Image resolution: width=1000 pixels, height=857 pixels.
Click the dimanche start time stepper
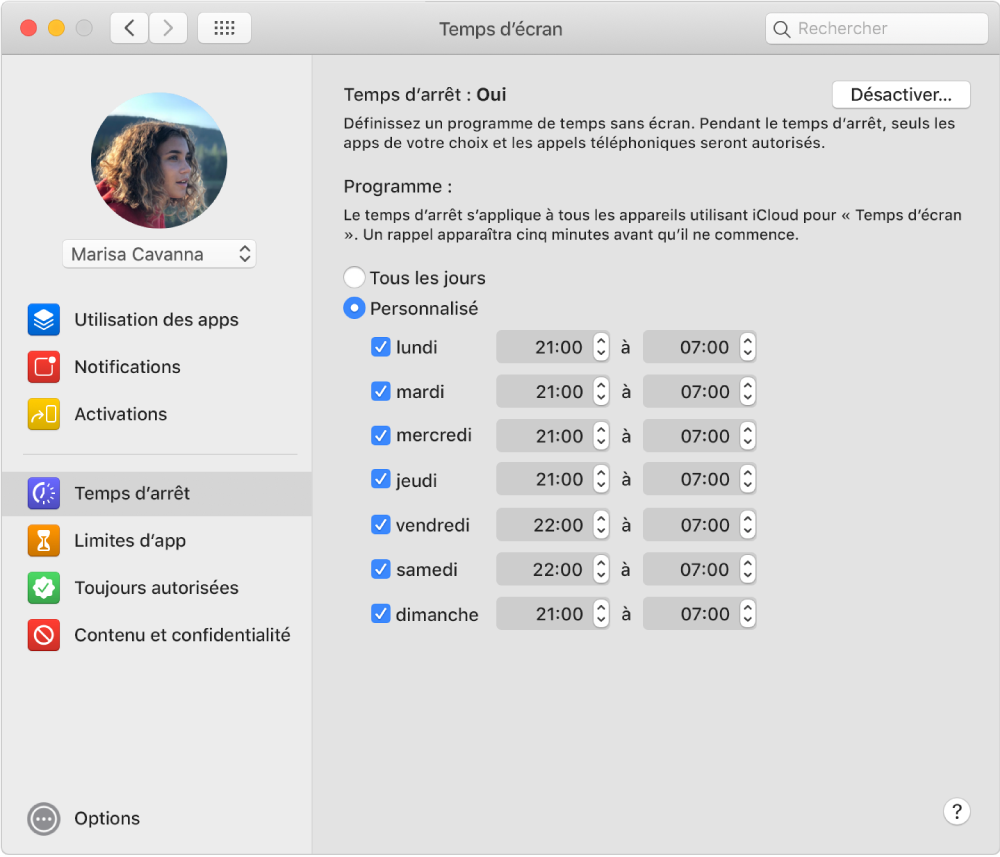(x=601, y=614)
